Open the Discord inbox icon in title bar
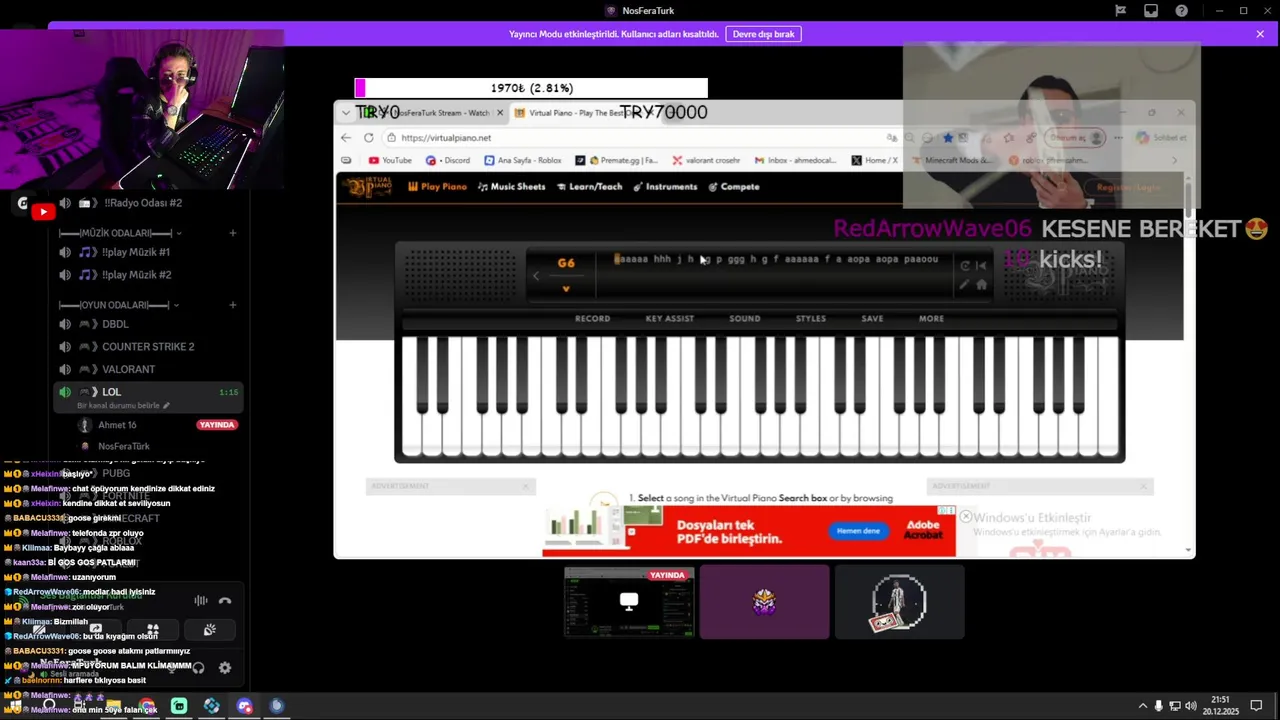This screenshot has height=720, width=1280. [x=1151, y=11]
